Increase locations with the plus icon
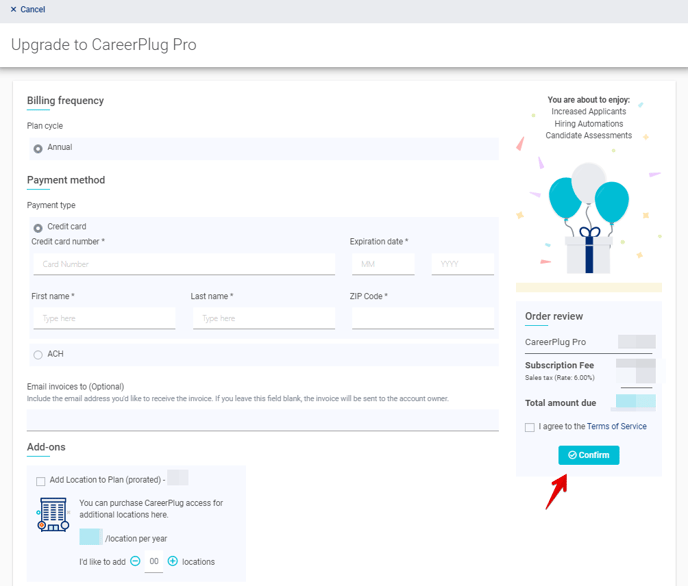This screenshot has width=688, height=586. pos(173,561)
